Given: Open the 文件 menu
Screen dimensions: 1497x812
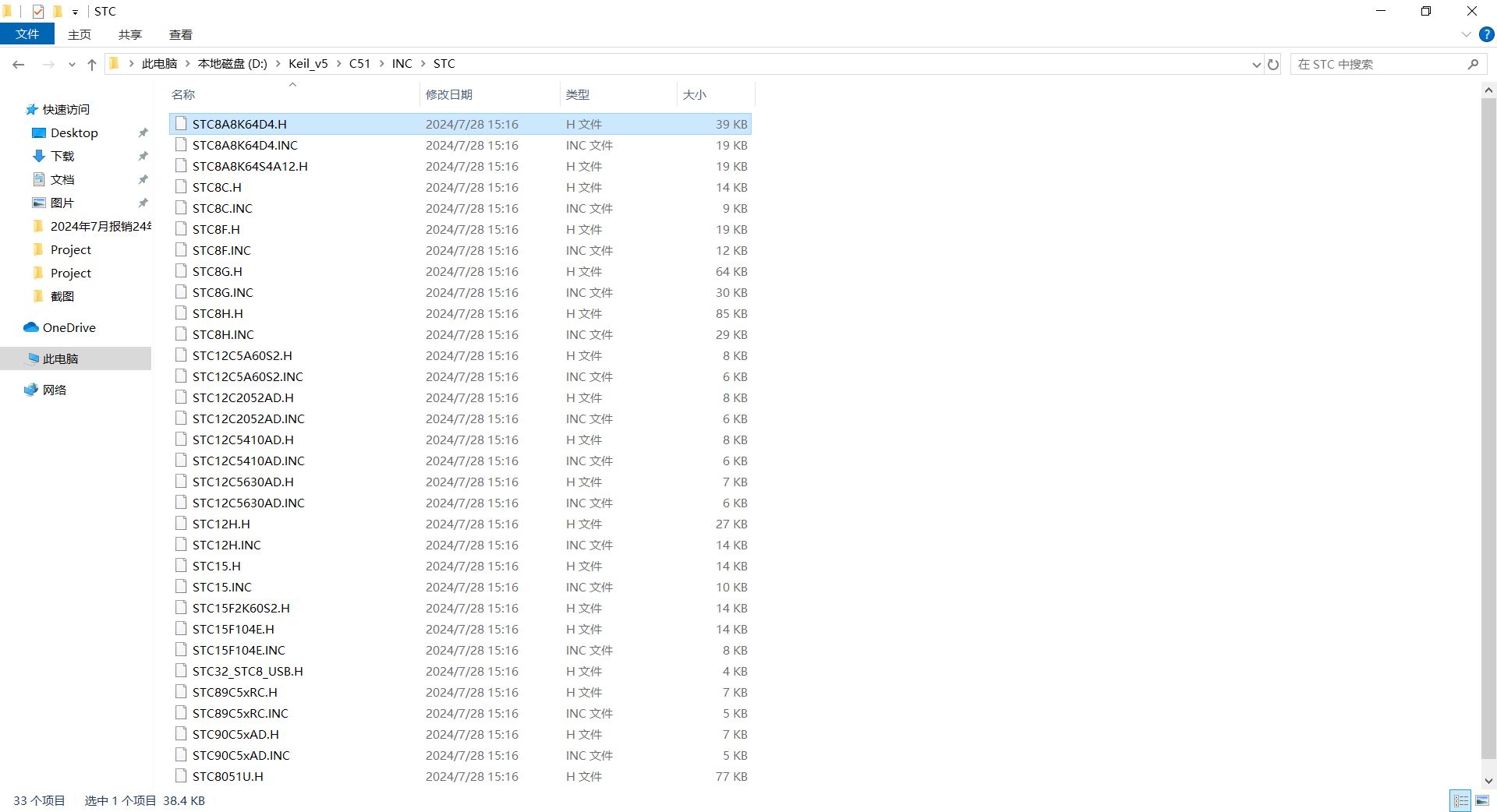Looking at the screenshot, I should tap(27, 34).
